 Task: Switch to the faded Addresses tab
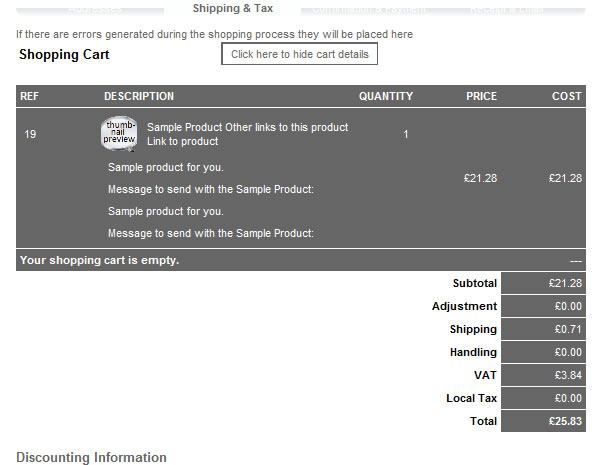[96, 9]
